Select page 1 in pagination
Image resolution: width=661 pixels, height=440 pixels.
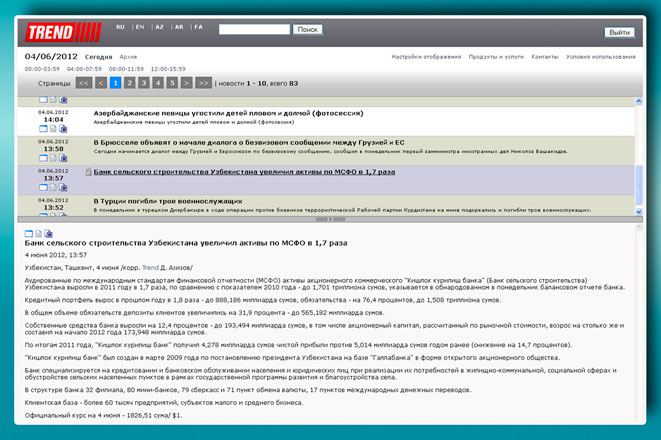(x=116, y=83)
